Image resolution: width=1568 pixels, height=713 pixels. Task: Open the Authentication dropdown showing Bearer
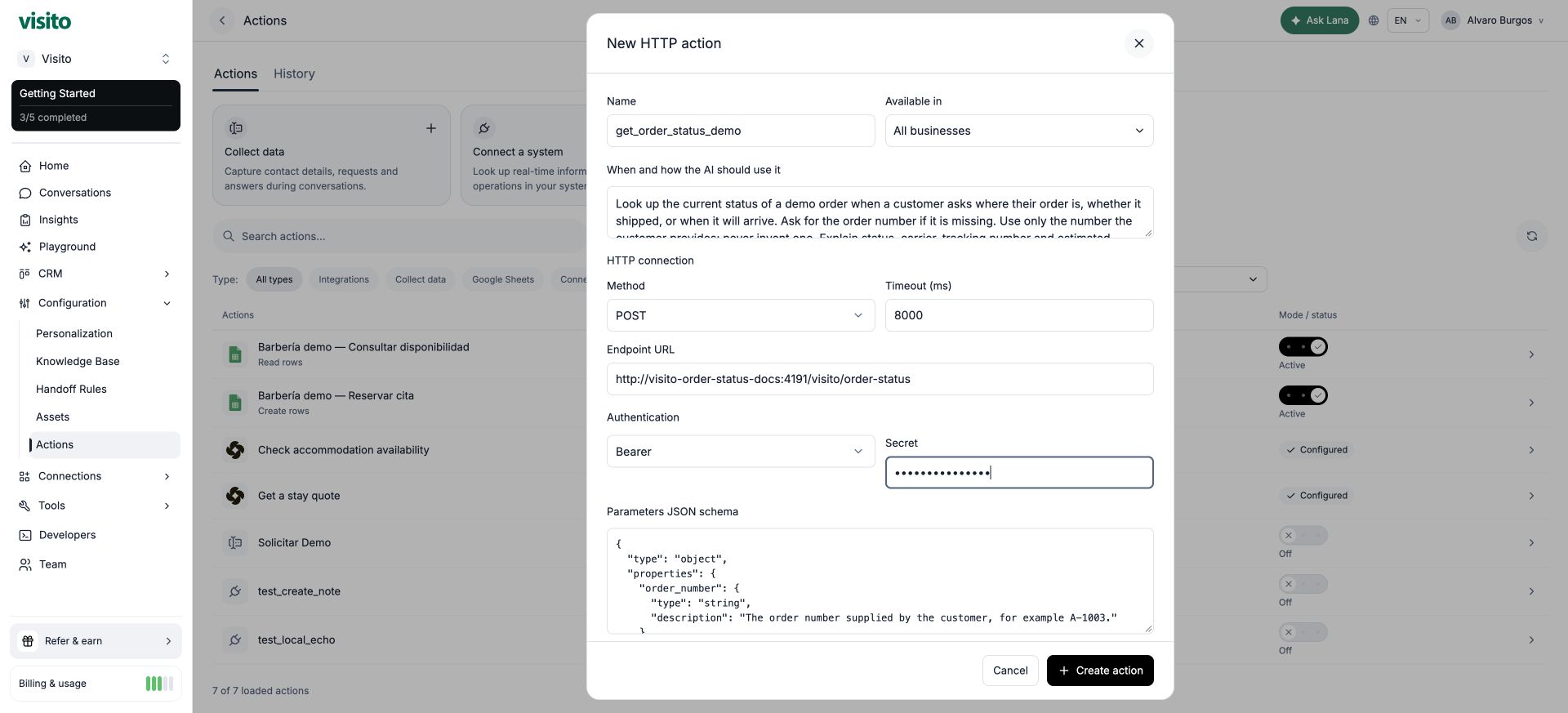[741, 452]
